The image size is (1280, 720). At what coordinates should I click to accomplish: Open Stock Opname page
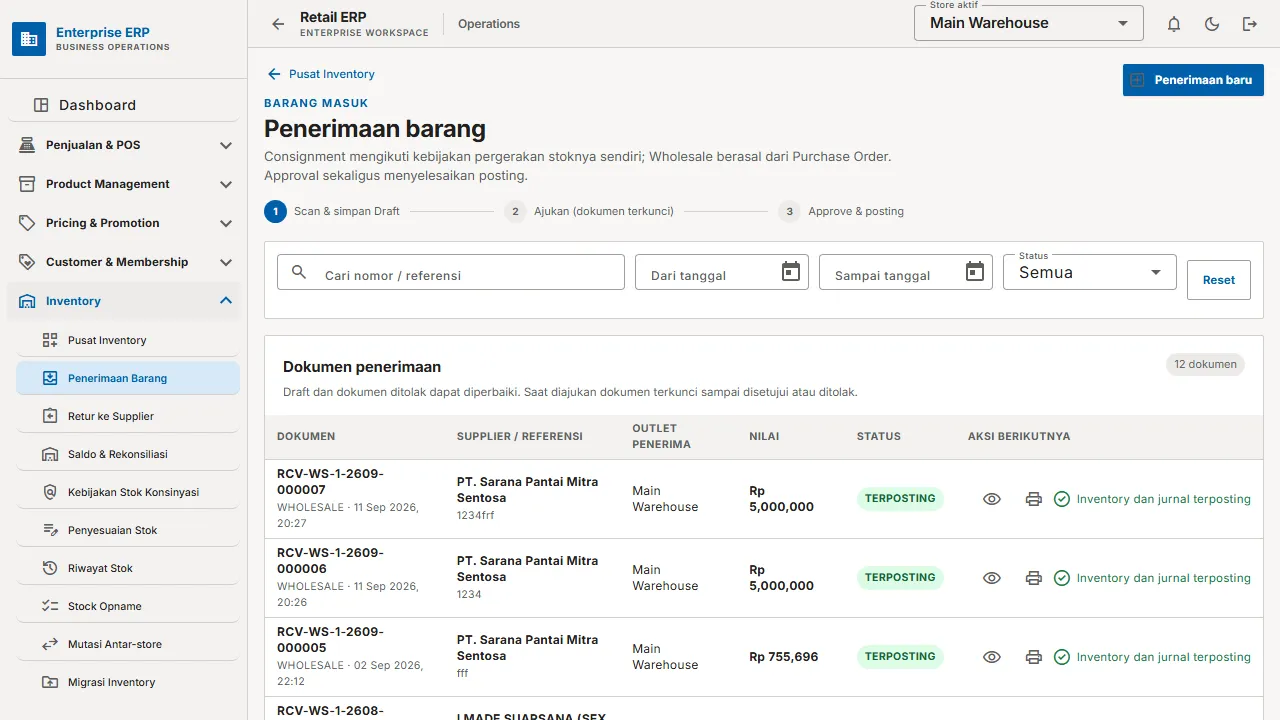click(128, 606)
